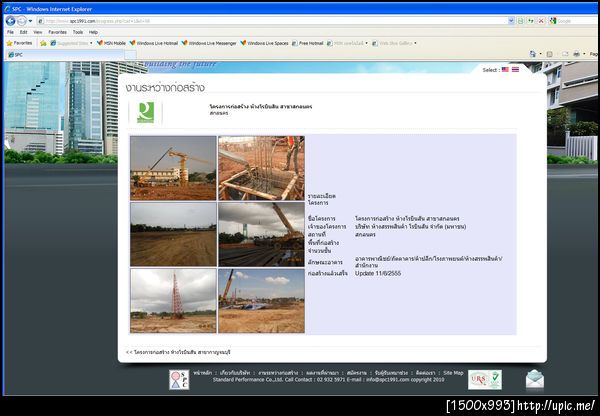600x416 pixels.
Task: Click the 'Update 11/6/2555' text
Action: pos(378,273)
